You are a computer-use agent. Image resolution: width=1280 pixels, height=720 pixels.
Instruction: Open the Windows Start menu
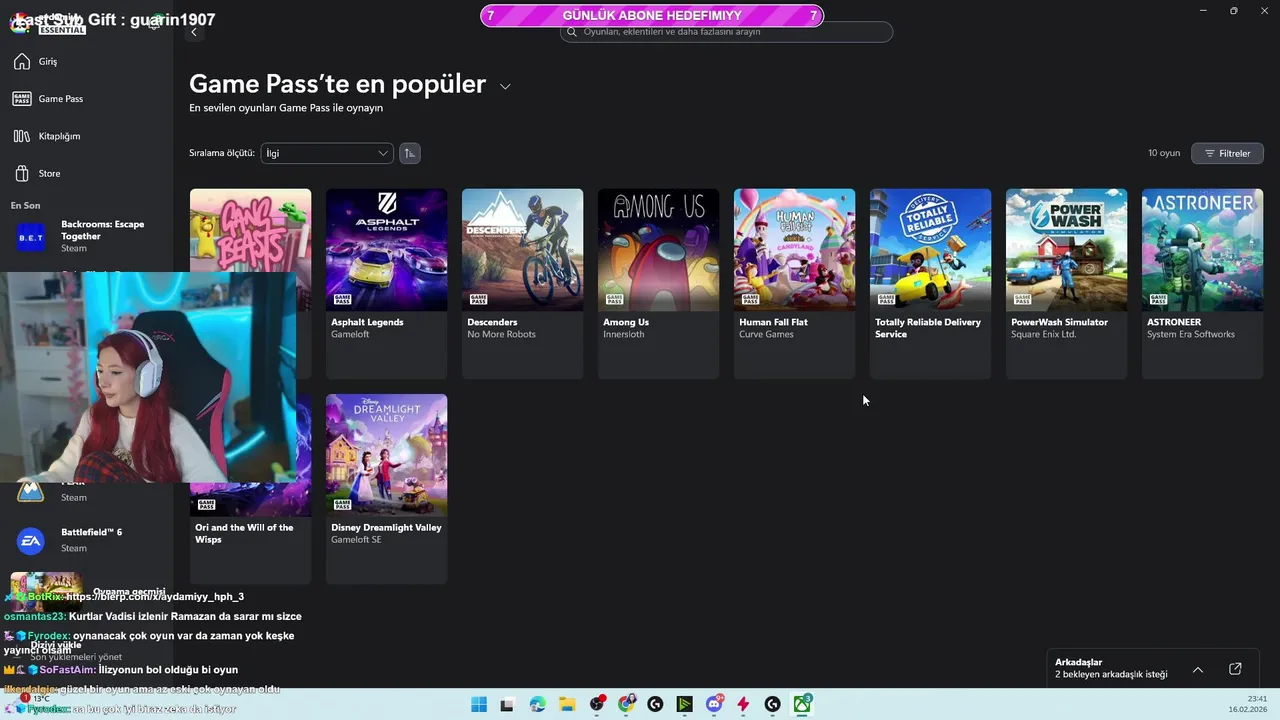click(x=478, y=704)
